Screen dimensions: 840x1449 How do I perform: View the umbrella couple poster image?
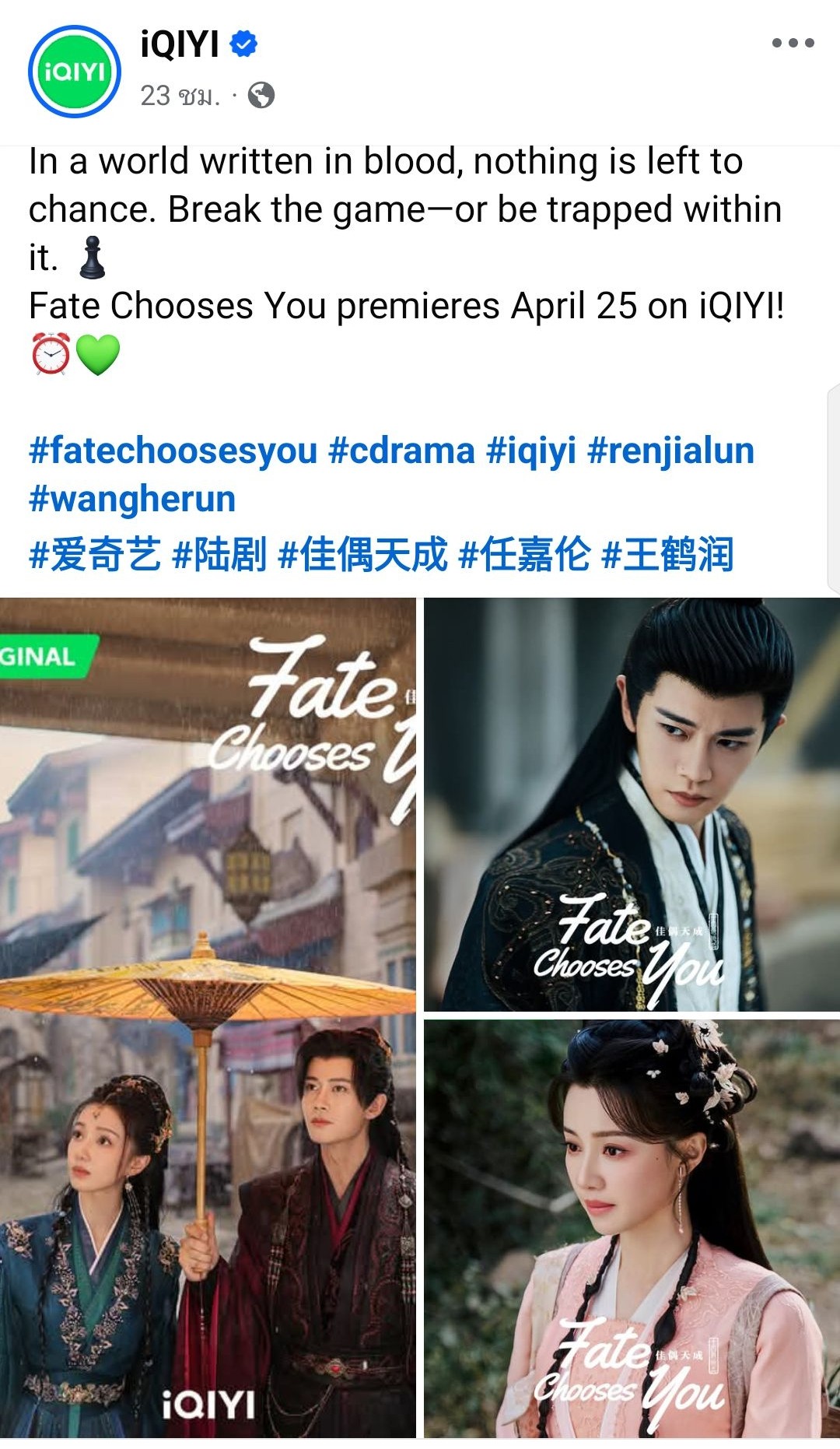pos(208,1017)
